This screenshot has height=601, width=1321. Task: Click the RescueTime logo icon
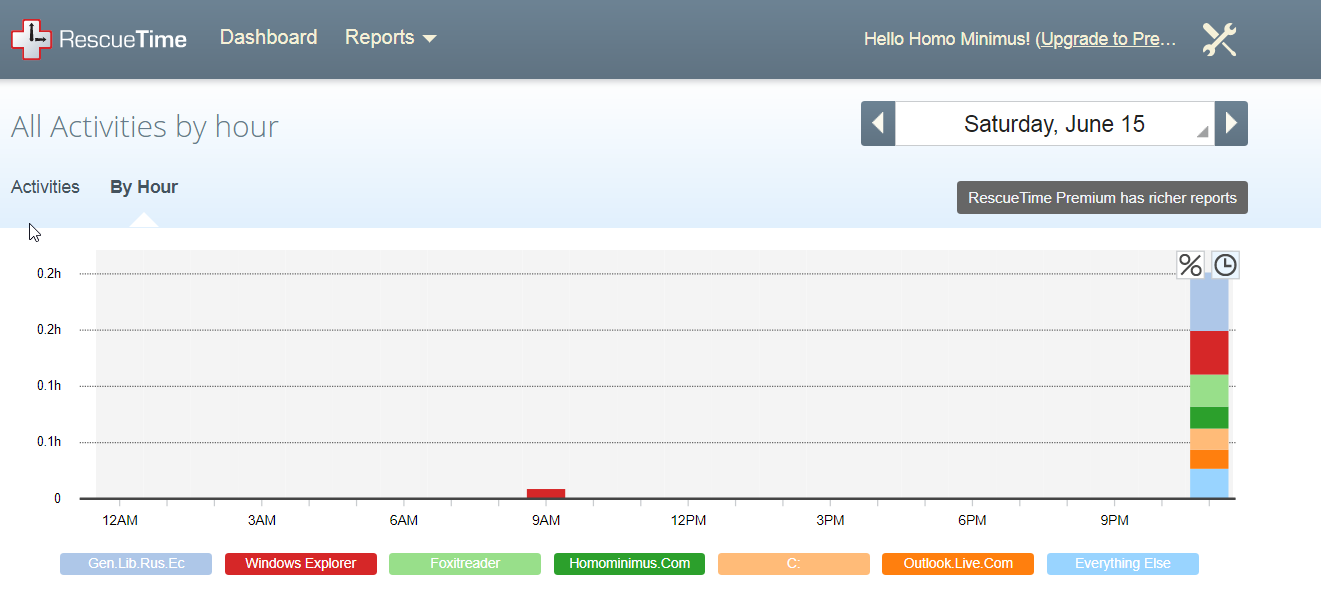pyautogui.click(x=30, y=39)
